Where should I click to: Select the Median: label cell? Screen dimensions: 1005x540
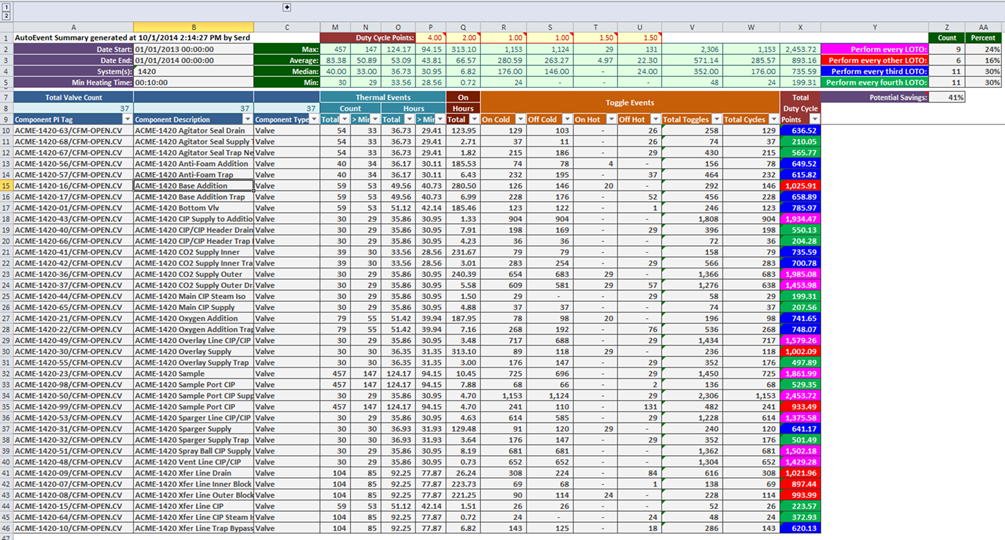pyautogui.click(x=287, y=71)
